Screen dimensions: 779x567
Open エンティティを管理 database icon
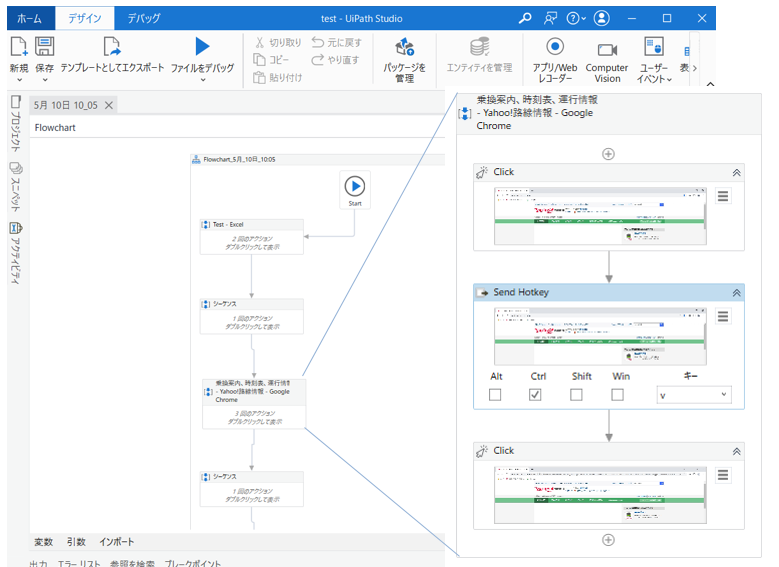(x=479, y=47)
